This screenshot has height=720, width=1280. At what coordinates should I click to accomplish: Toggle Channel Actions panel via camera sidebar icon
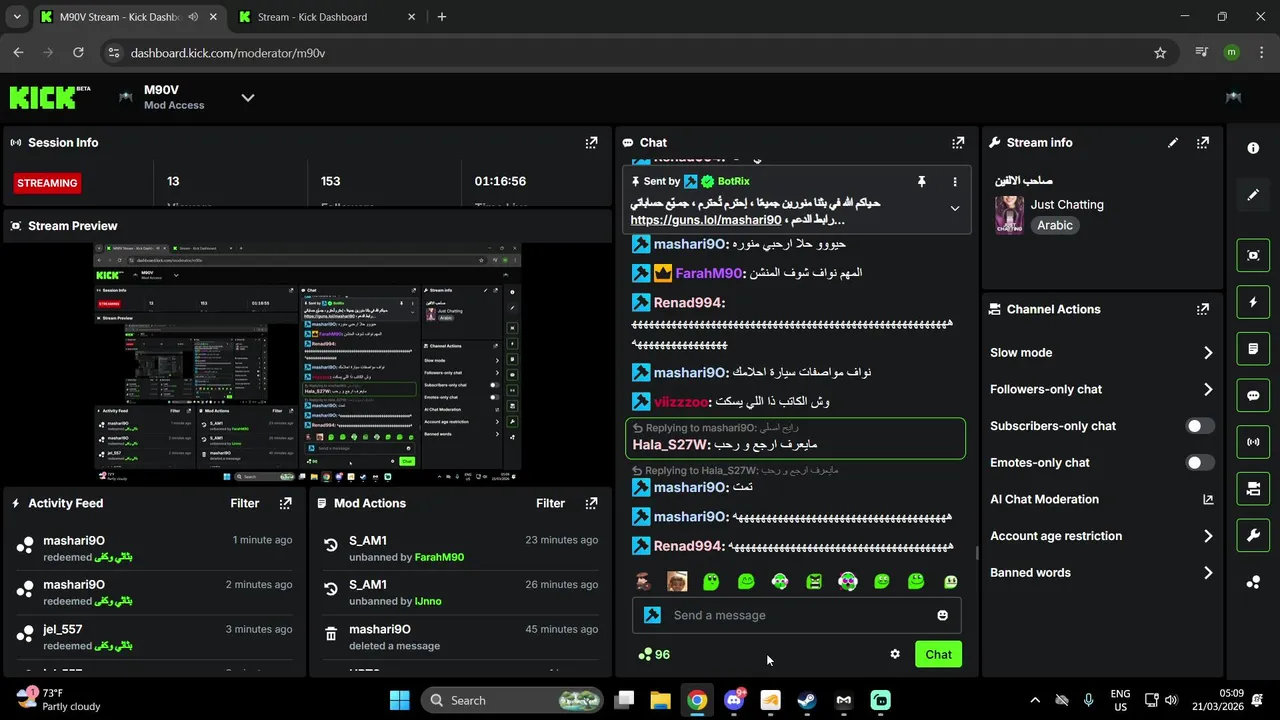pos(1253,489)
